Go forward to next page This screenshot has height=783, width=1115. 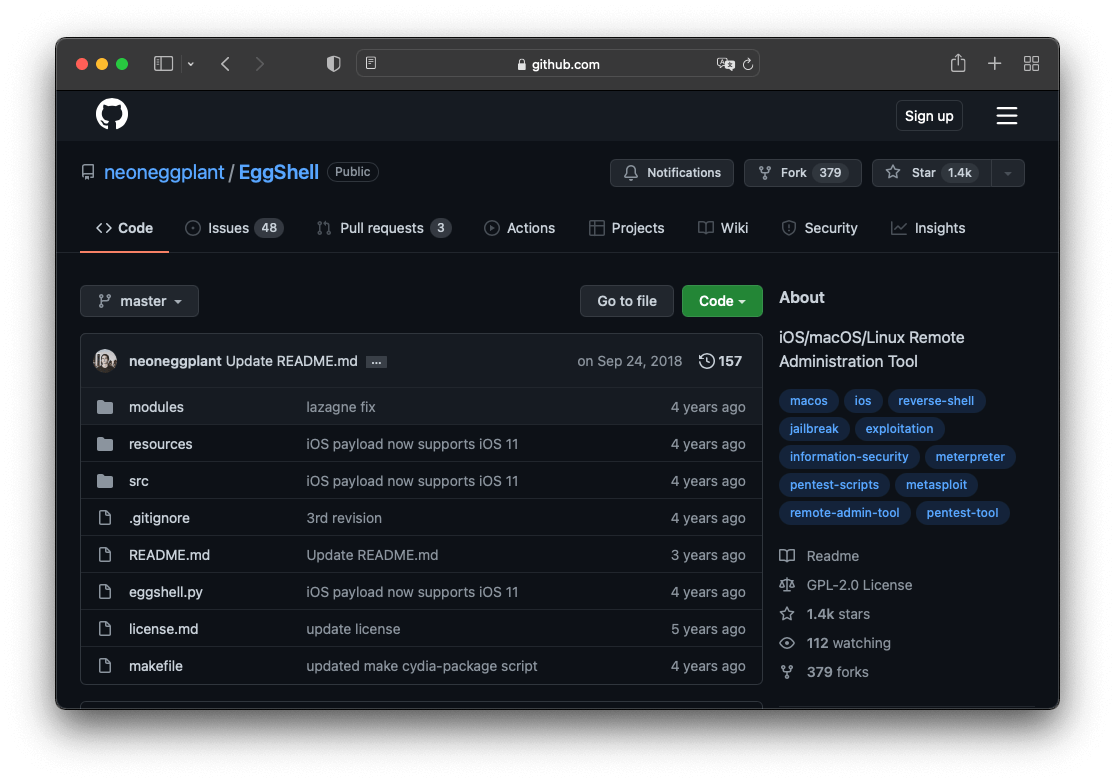click(260, 64)
